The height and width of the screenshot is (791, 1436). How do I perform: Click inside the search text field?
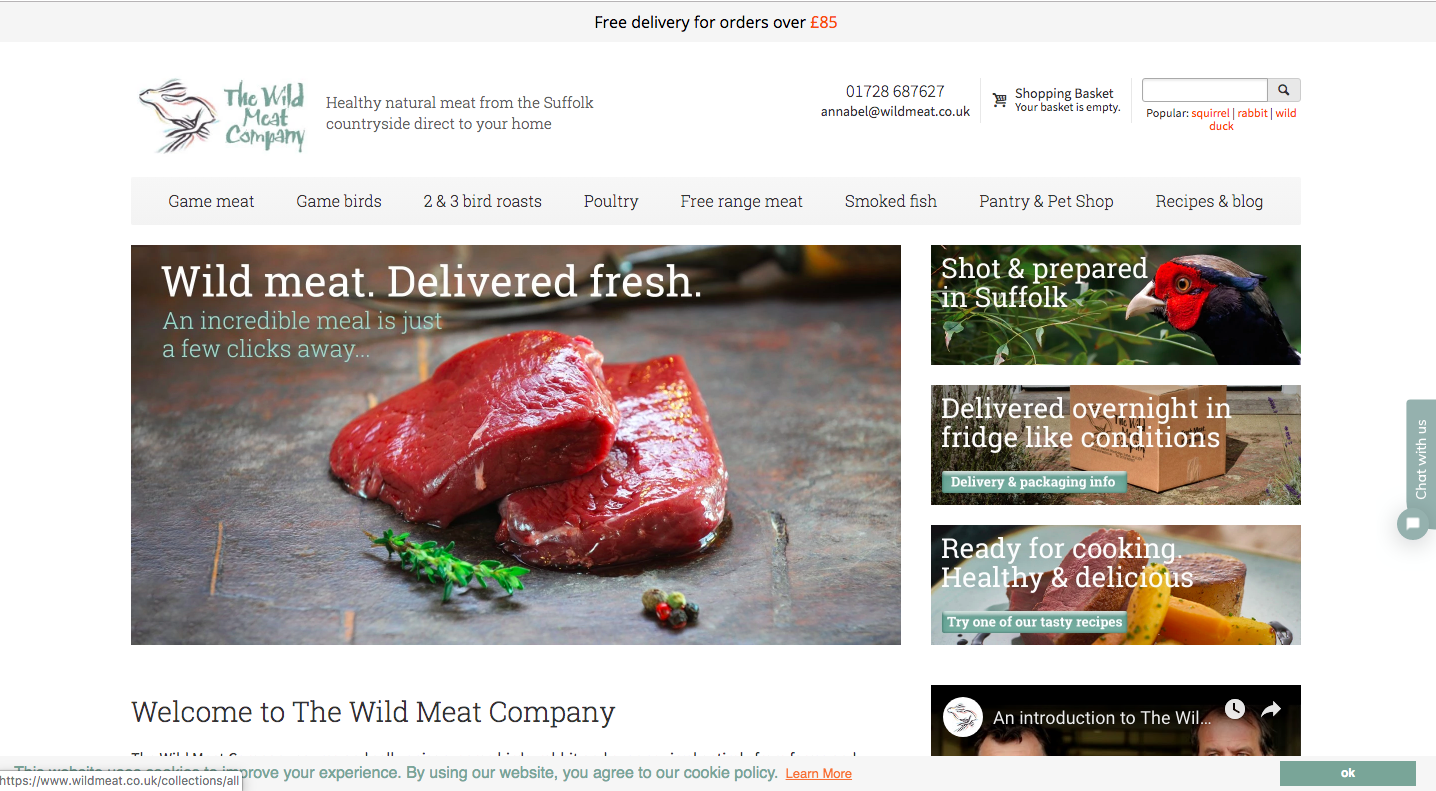pos(1205,90)
